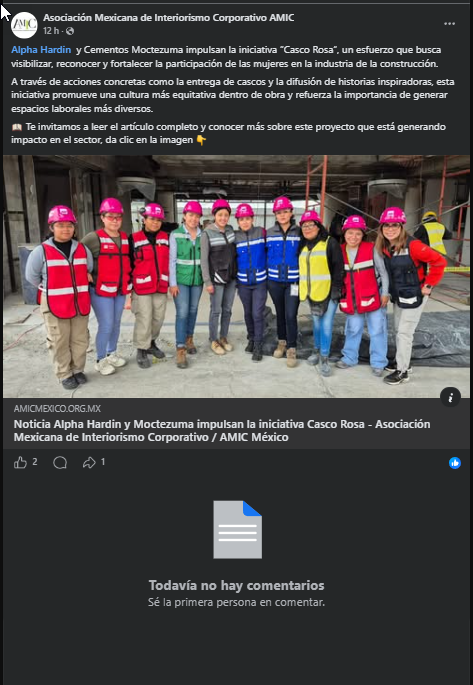Click the info icon on the link preview
The image size is (473, 685).
450,398
